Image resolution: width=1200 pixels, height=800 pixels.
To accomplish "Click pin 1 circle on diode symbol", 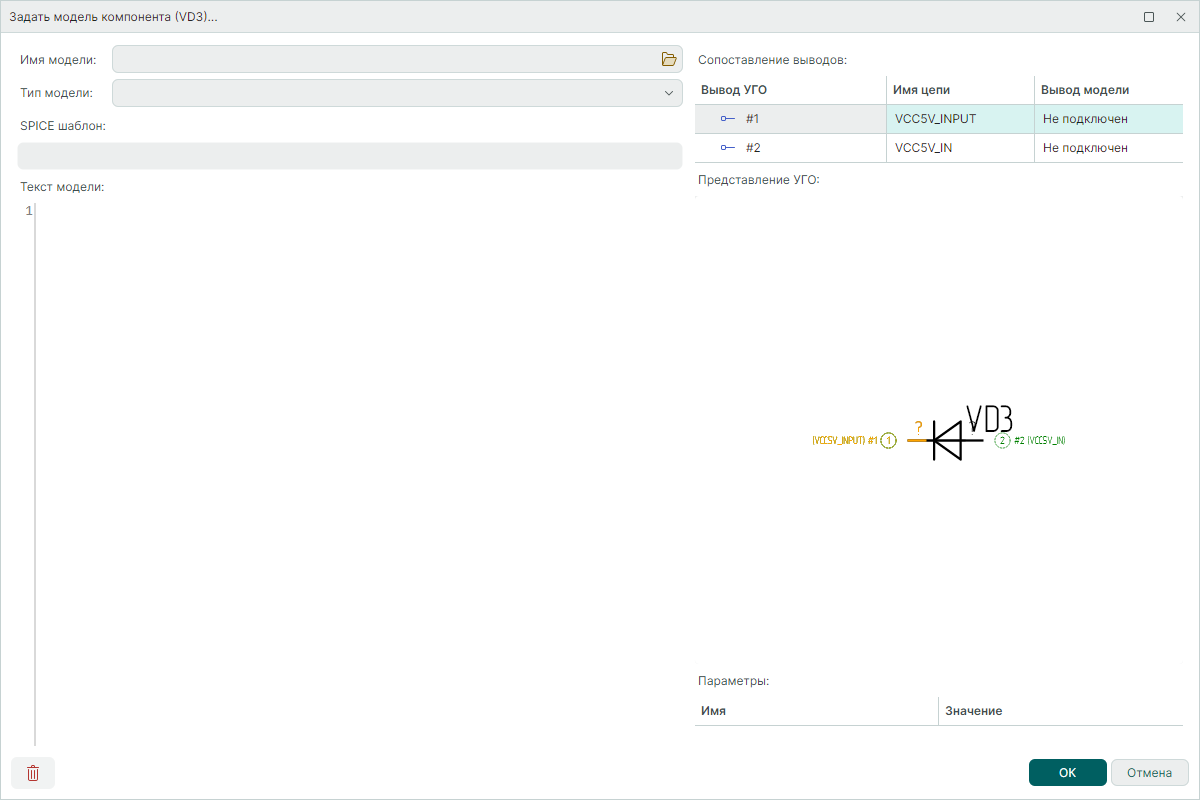I will pos(888,440).
